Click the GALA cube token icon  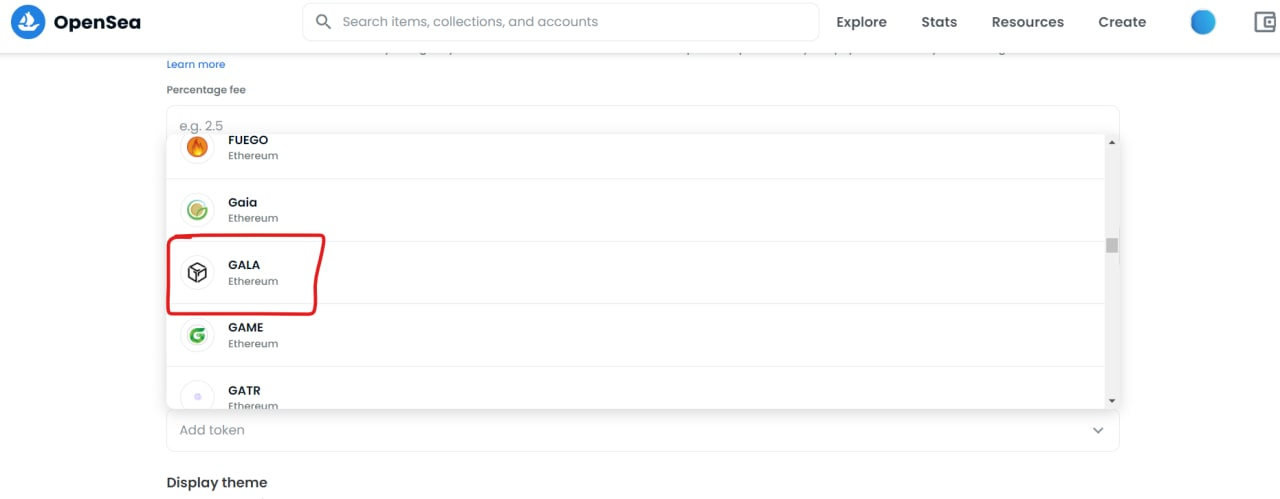(197, 272)
